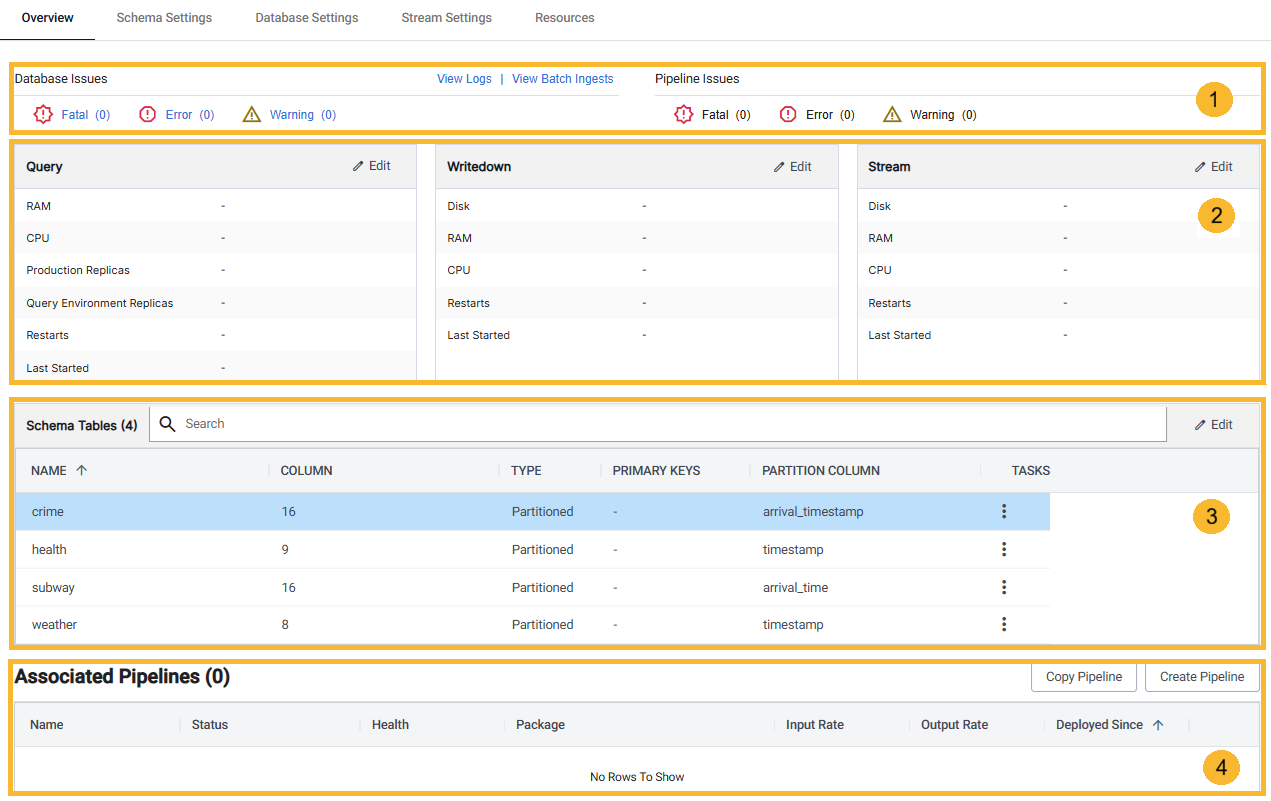This screenshot has width=1271, height=801.
Task: Click the Pipeline Issues Fatal icon
Action: pos(684,114)
